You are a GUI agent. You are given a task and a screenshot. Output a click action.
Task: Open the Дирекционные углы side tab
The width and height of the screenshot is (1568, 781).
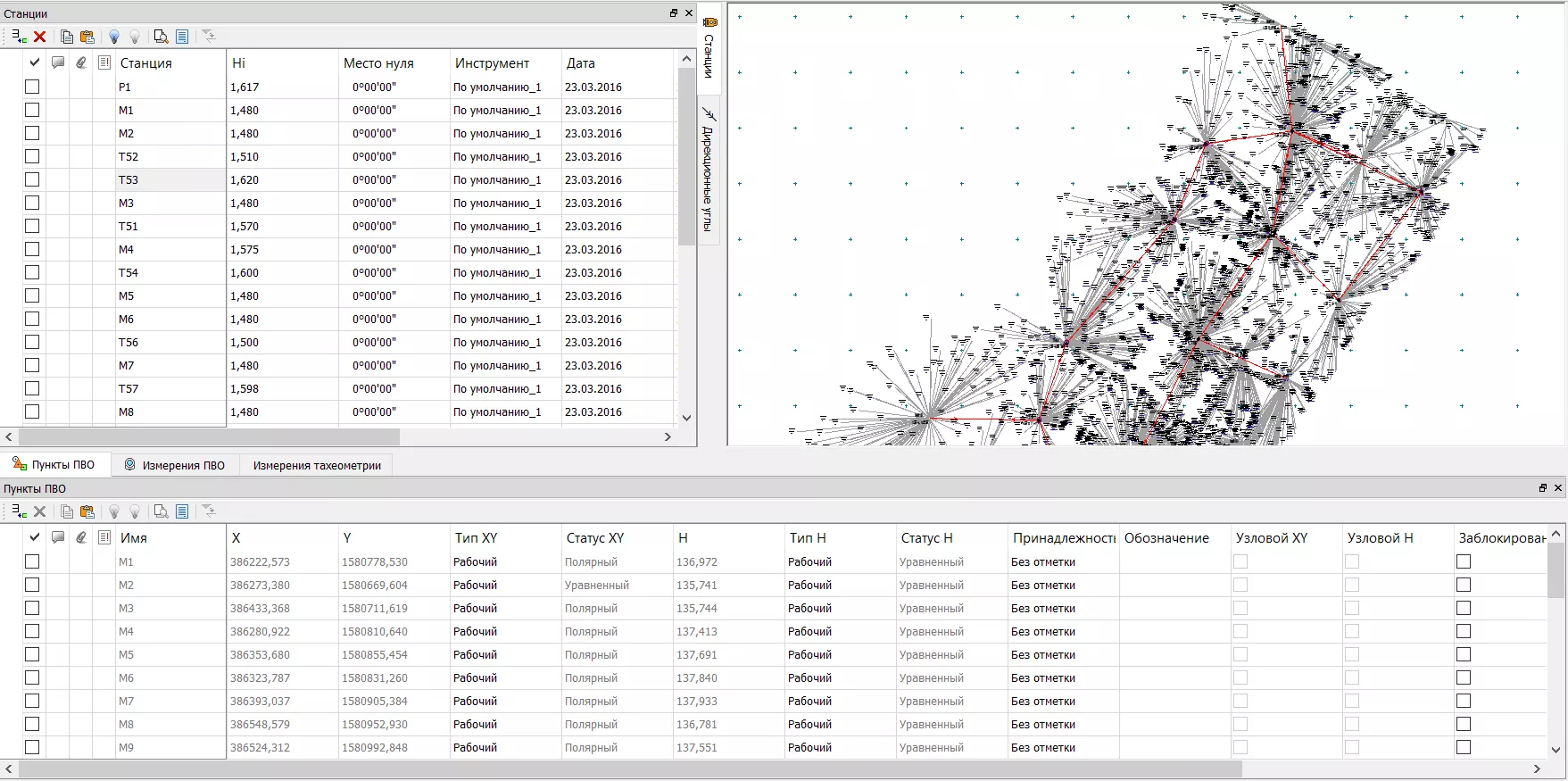708,168
